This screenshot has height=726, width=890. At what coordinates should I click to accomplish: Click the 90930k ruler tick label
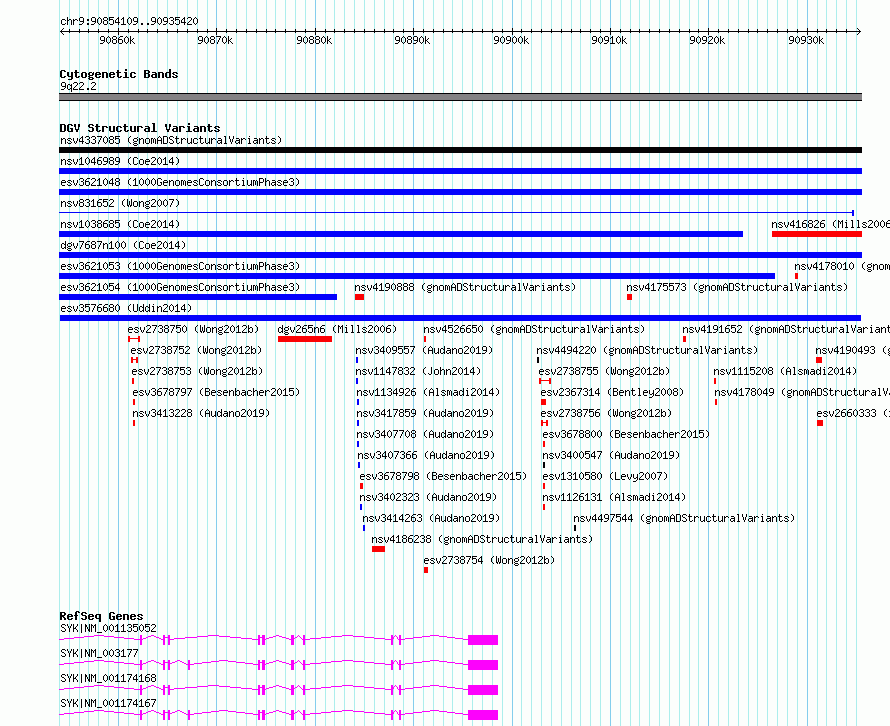(806, 40)
